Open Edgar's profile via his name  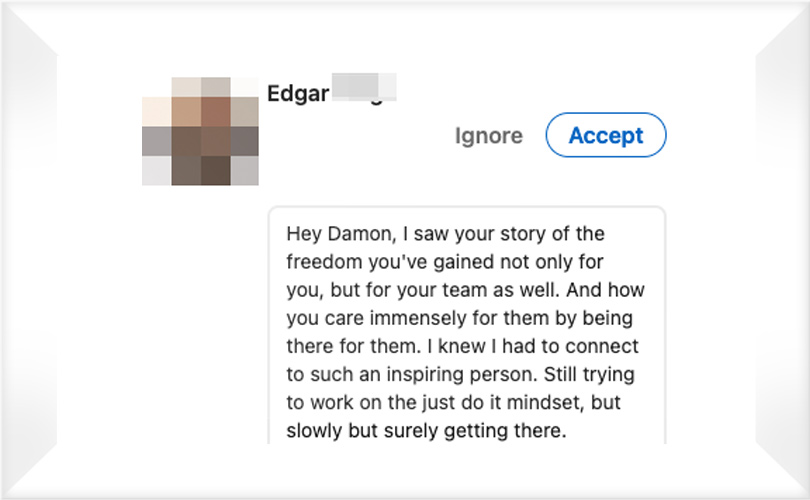[x=298, y=93]
